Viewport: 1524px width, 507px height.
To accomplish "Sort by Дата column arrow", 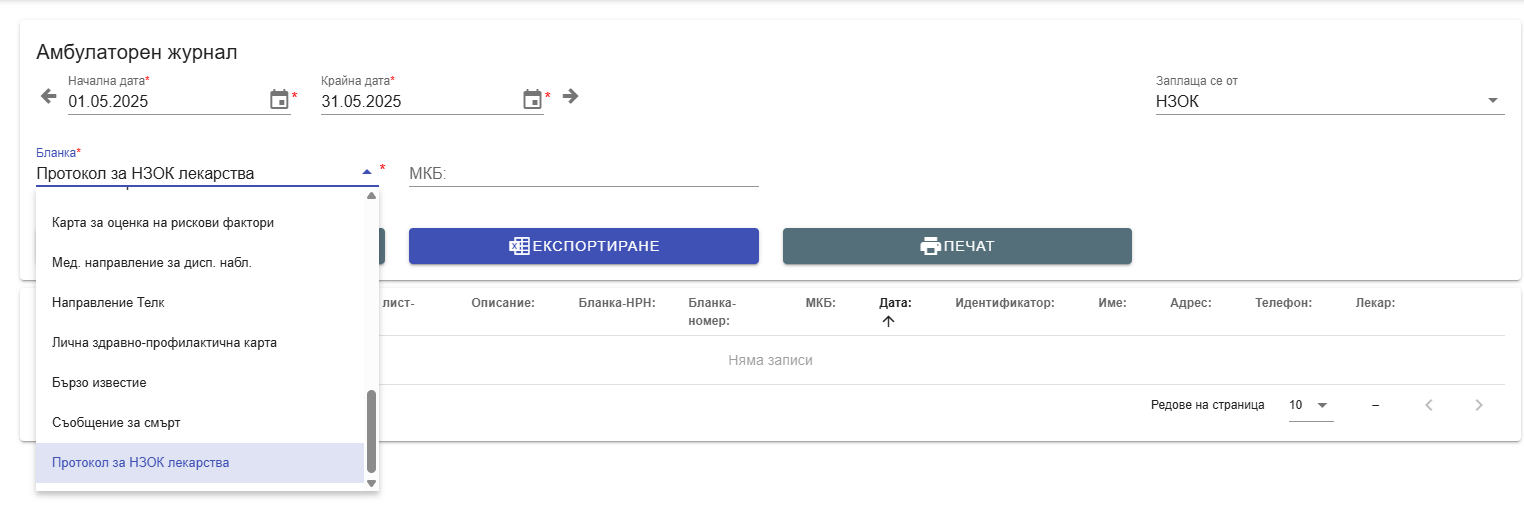I will [888, 321].
